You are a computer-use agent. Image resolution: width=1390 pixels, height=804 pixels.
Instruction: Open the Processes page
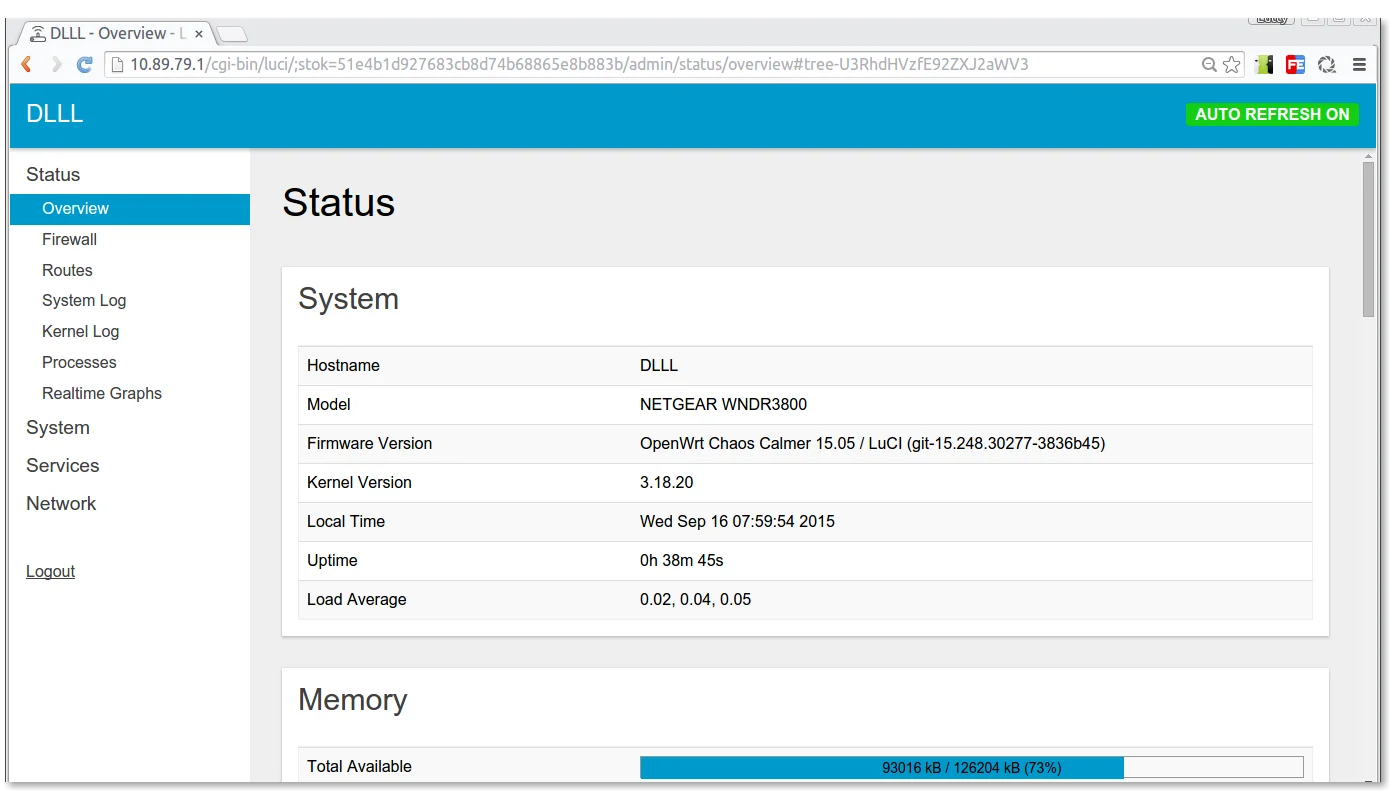(x=79, y=363)
